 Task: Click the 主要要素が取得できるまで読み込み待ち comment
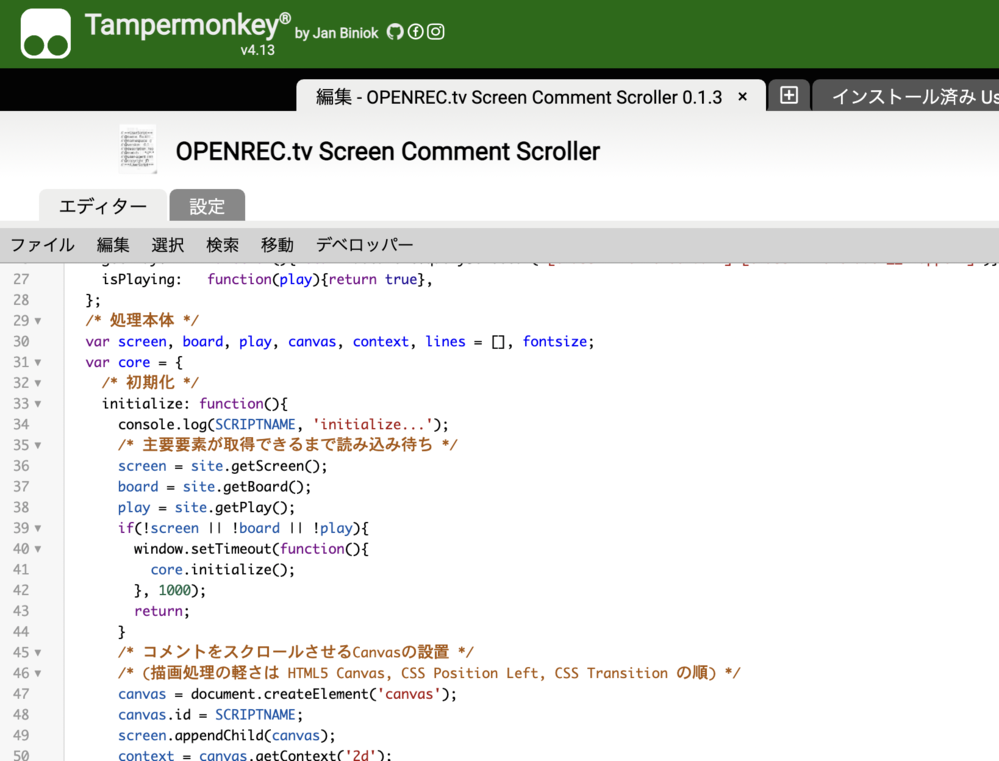pyautogui.click(x=287, y=444)
